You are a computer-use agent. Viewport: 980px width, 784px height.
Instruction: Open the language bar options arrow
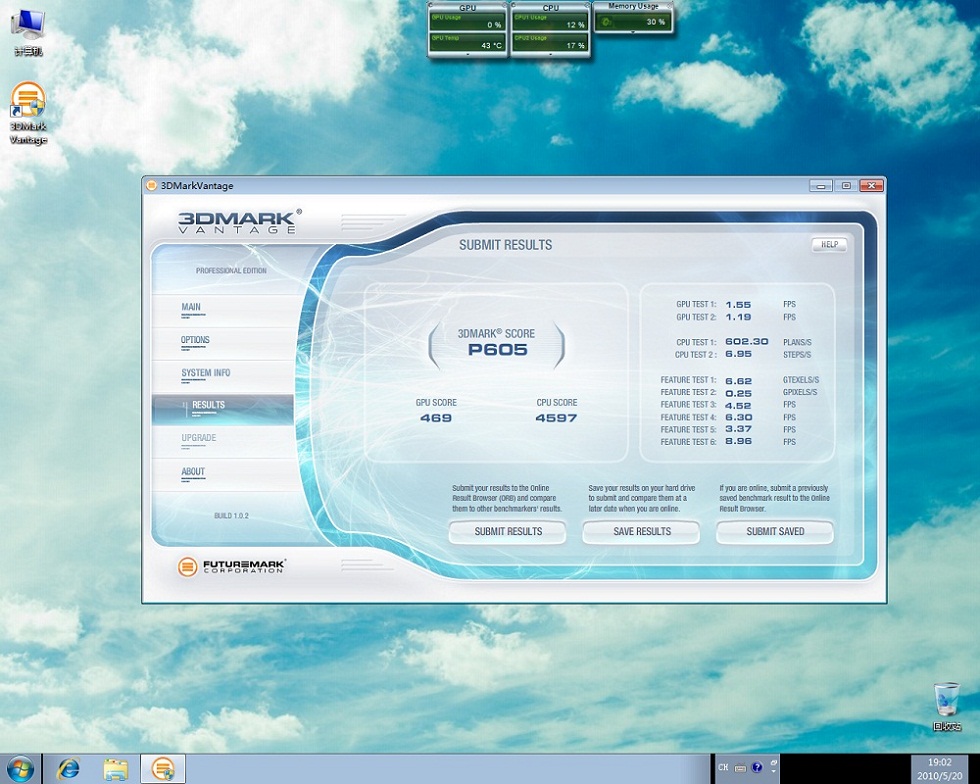click(774, 772)
